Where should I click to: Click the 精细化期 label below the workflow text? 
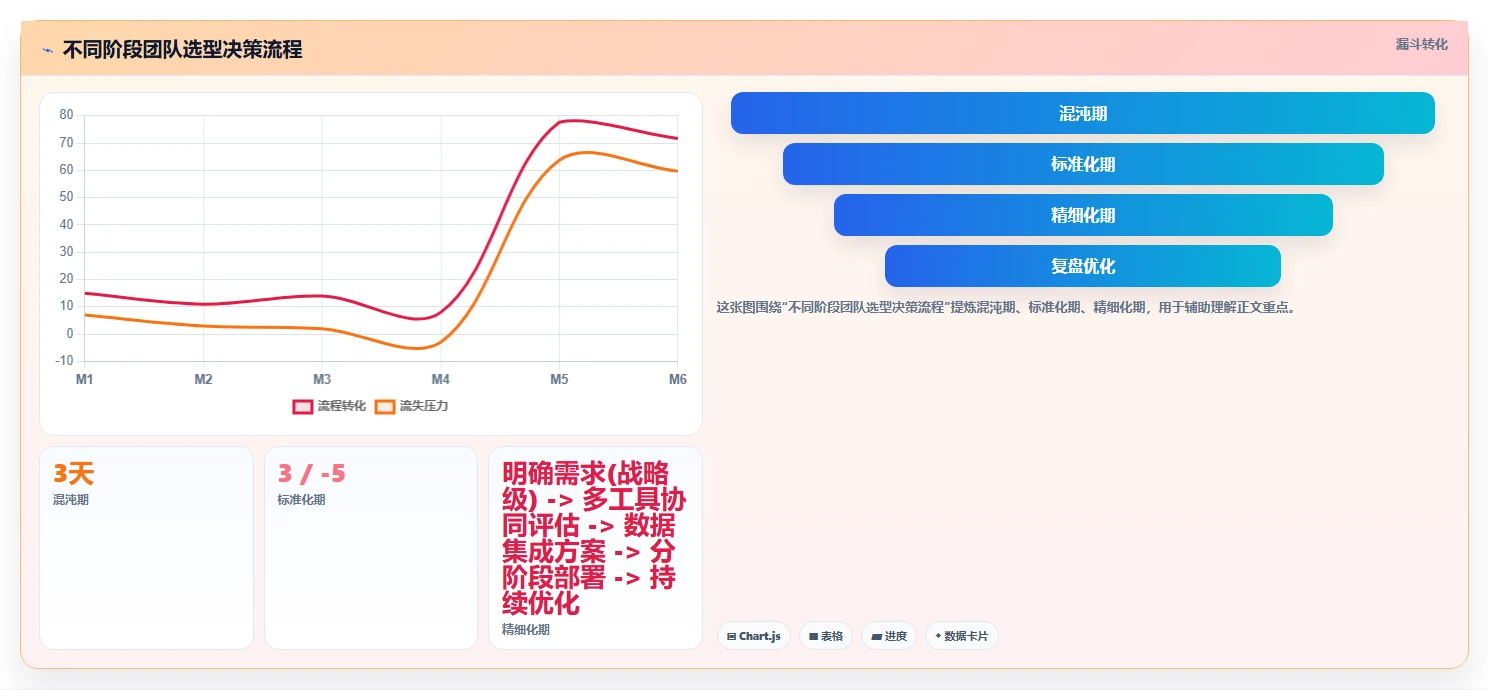(526, 630)
